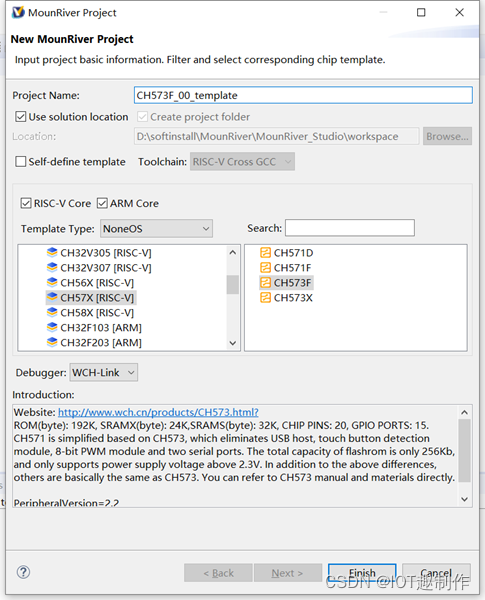This screenshot has width=485, height=600.
Task: Choose the CH573X chip template
Action: [293, 298]
